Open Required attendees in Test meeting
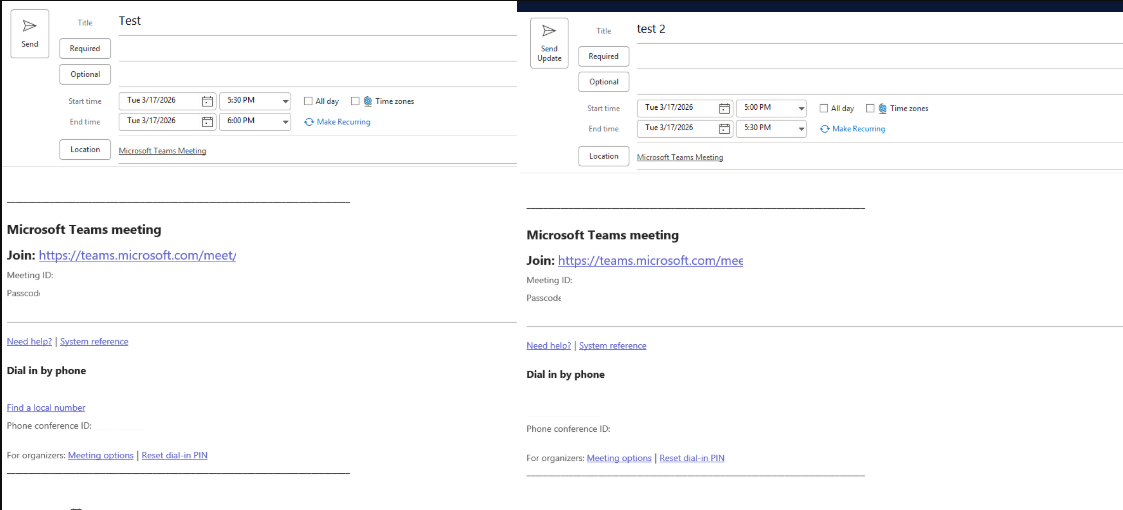 click(x=85, y=48)
